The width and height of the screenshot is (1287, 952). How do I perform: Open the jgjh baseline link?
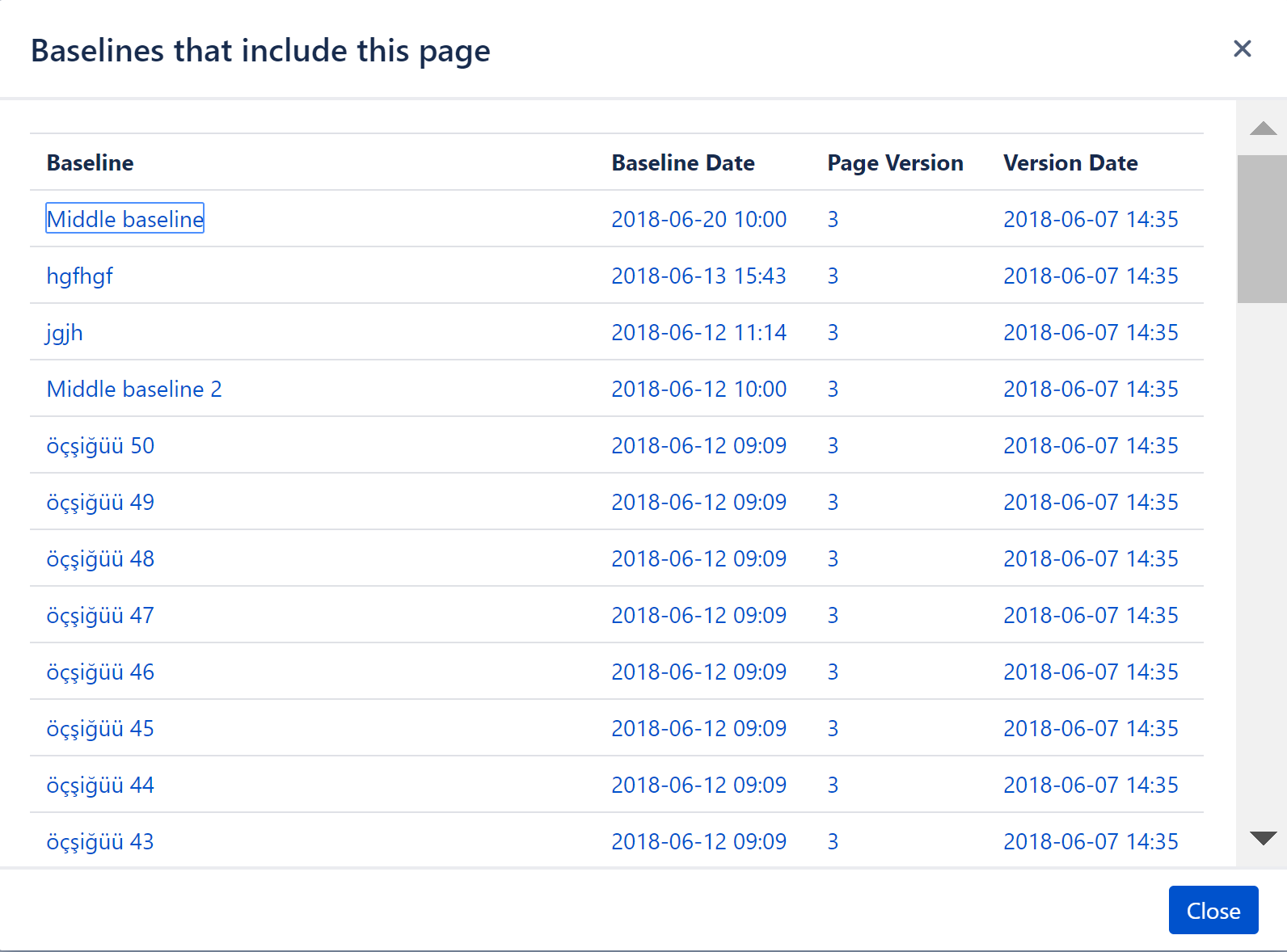(x=65, y=332)
